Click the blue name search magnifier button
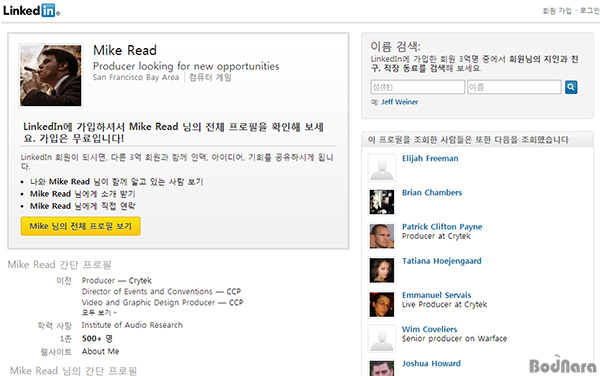600x376 pixels. click(571, 87)
